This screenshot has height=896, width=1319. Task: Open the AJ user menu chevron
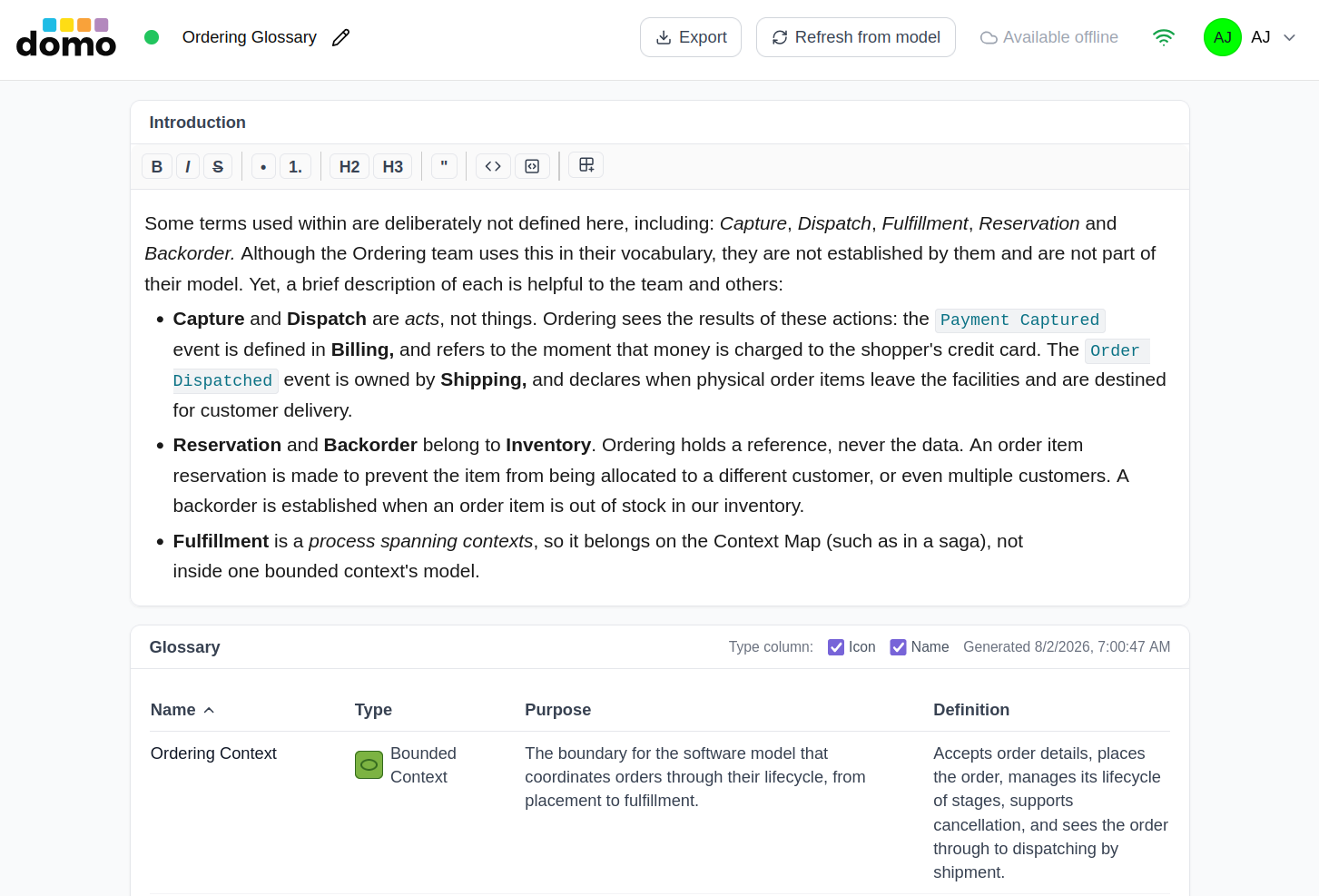pyautogui.click(x=1289, y=37)
